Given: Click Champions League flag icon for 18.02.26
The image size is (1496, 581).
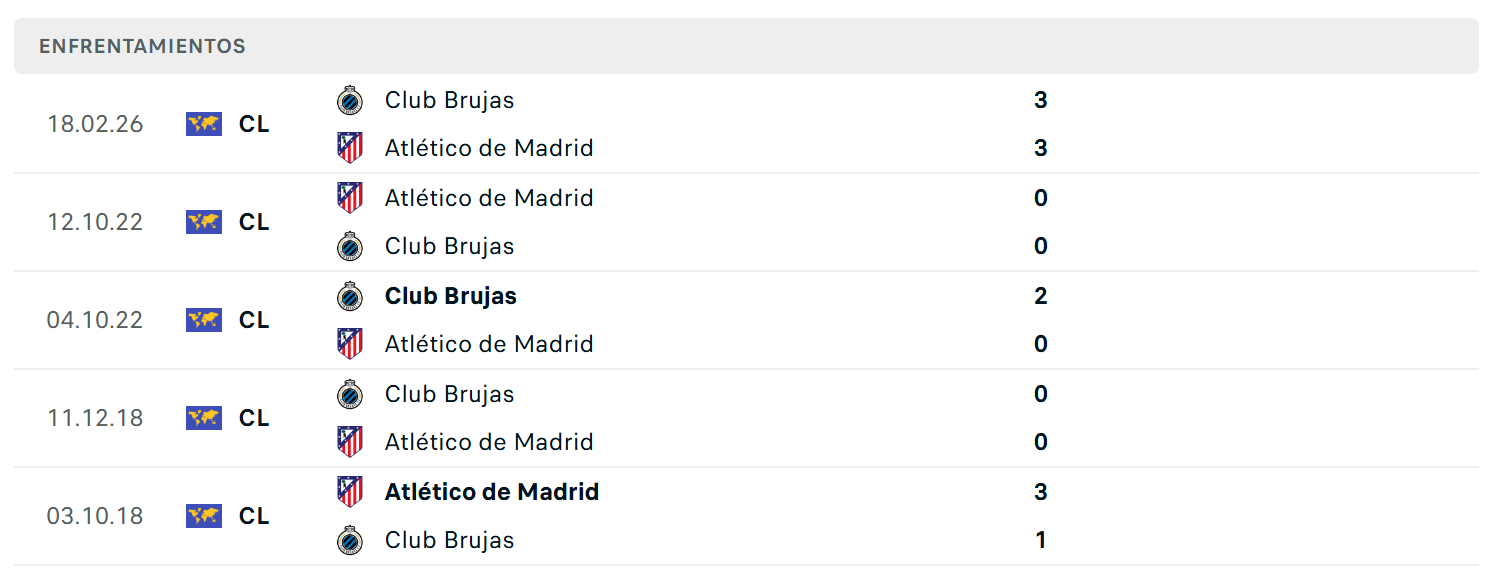Looking at the screenshot, I should 204,124.
